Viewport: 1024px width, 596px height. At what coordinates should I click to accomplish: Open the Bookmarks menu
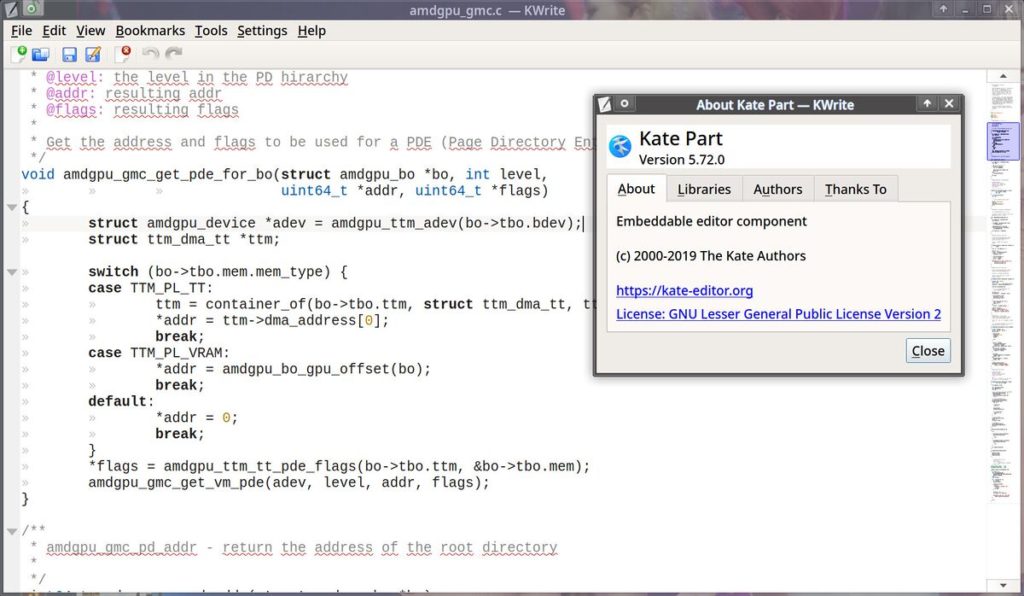point(149,31)
